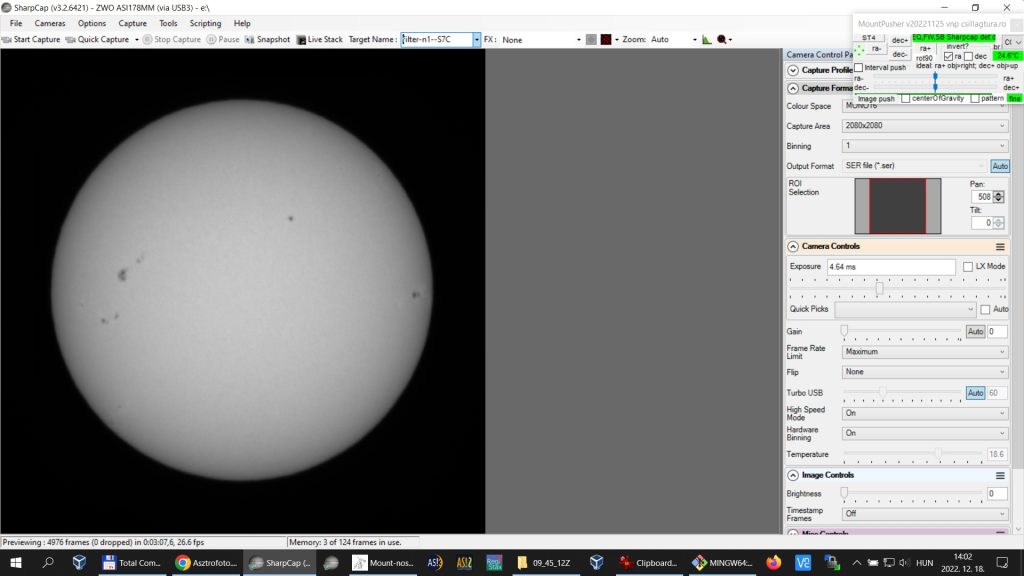Open the Binning dropdown
Screen dimensions: 1024x576
coord(925,146)
